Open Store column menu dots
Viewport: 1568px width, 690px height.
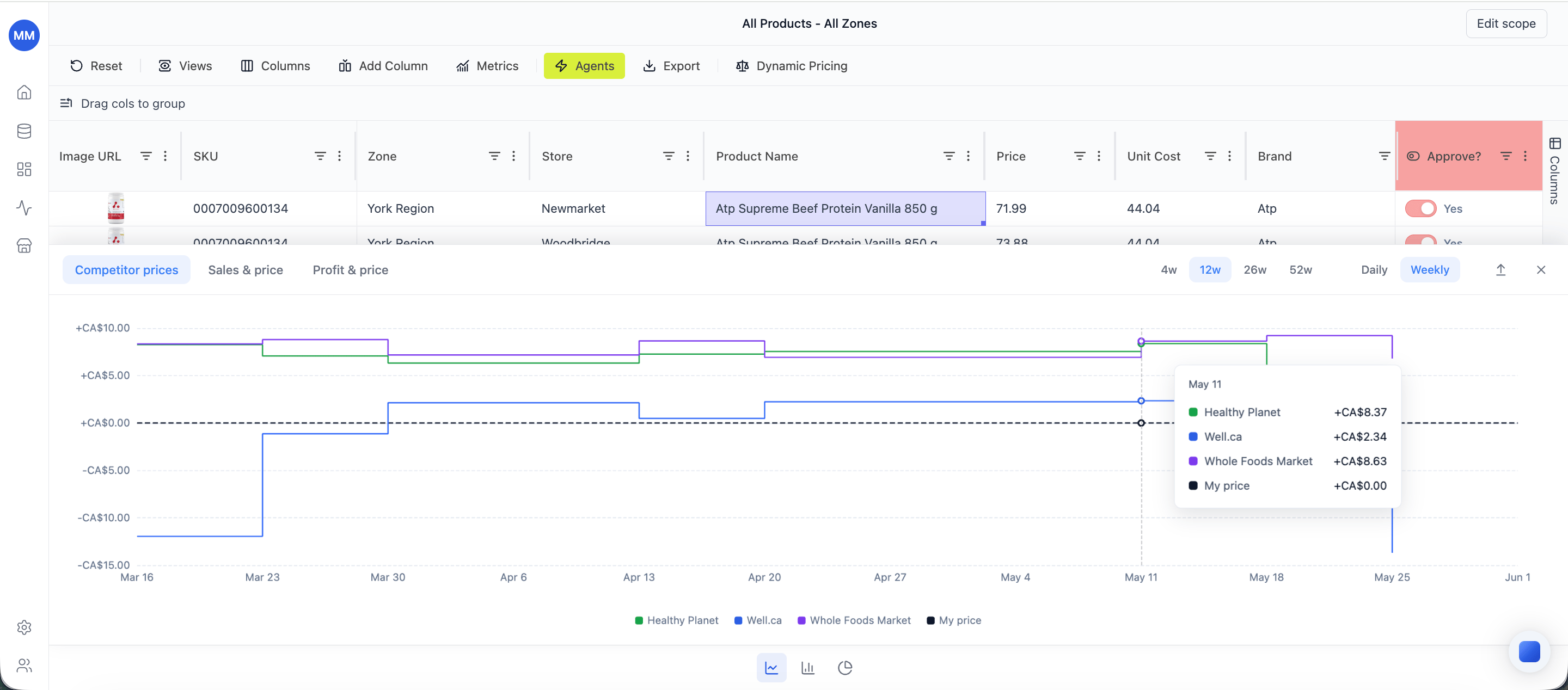[687, 156]
